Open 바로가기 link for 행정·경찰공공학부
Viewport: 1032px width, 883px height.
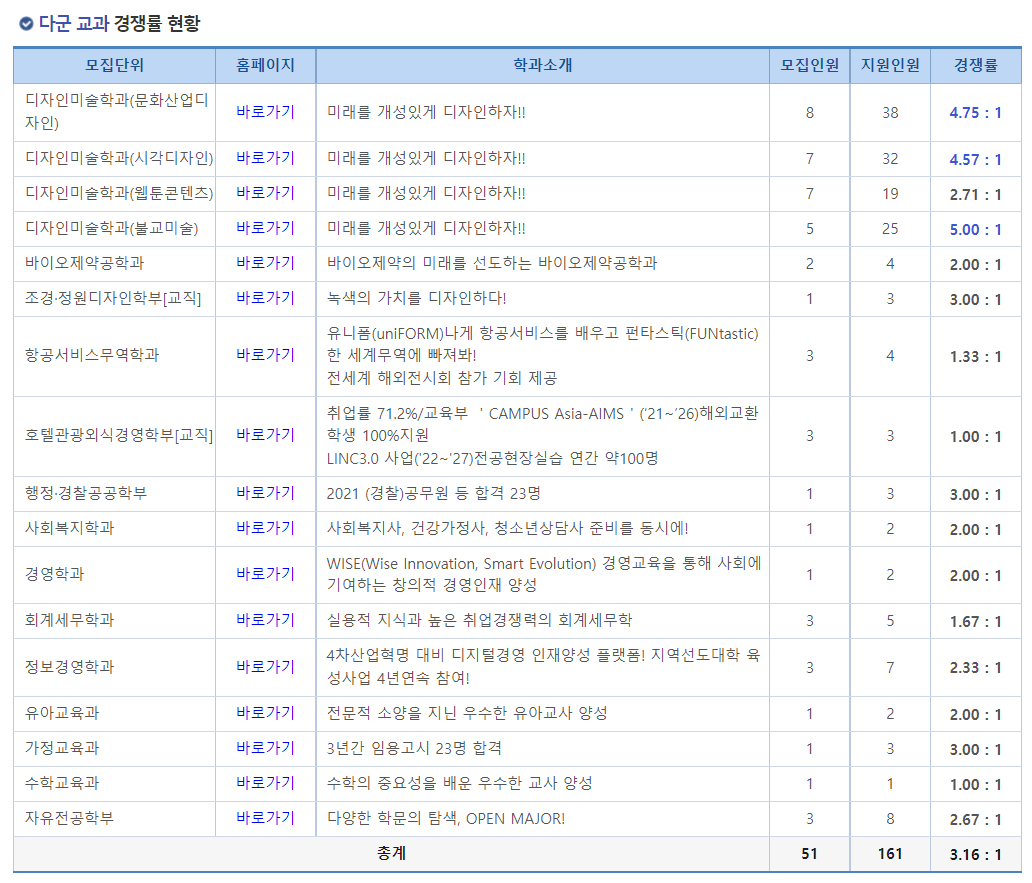coord(265,493)
